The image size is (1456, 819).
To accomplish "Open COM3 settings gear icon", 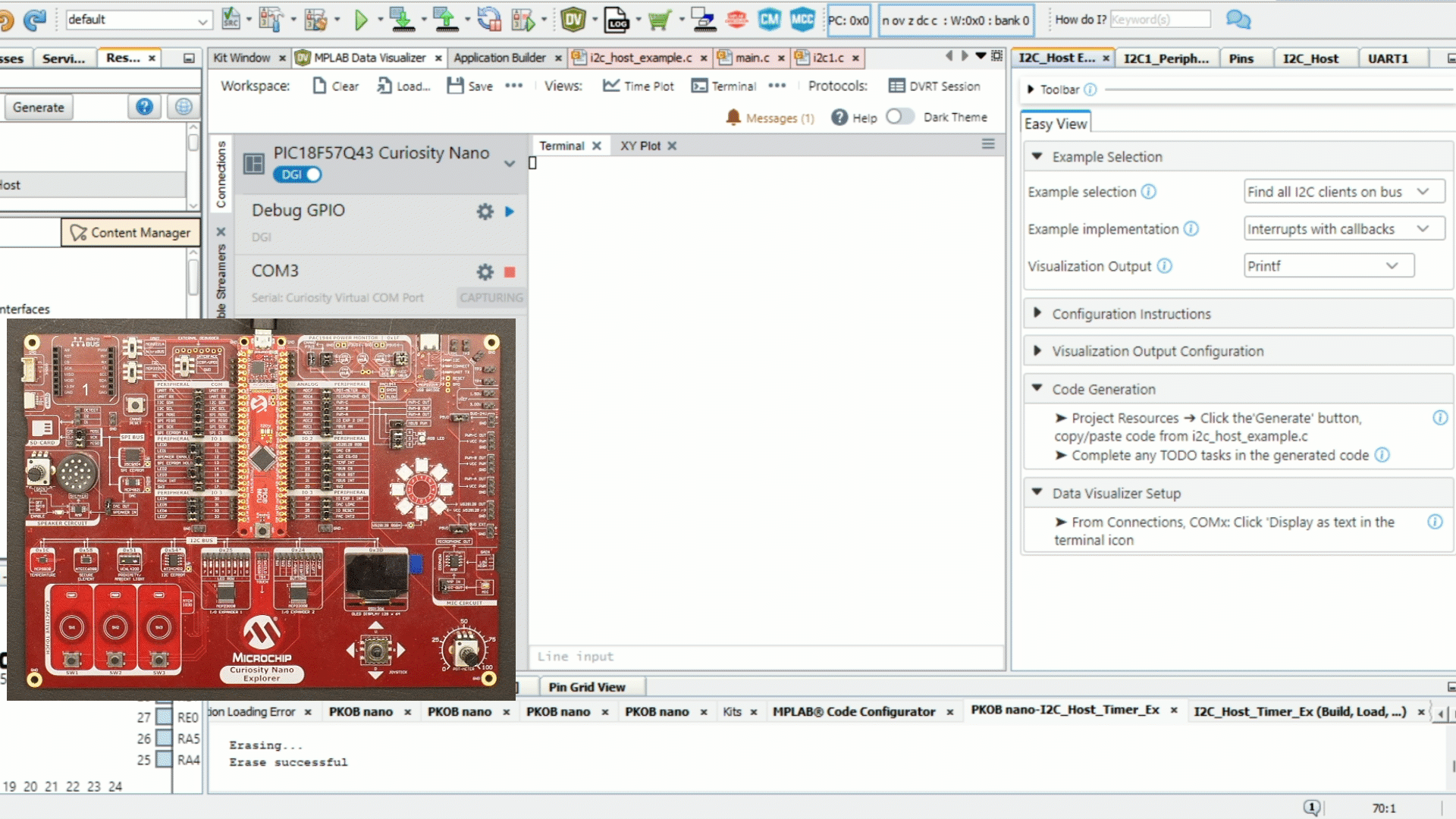I will pyautogui.click(x=485, y=271).
